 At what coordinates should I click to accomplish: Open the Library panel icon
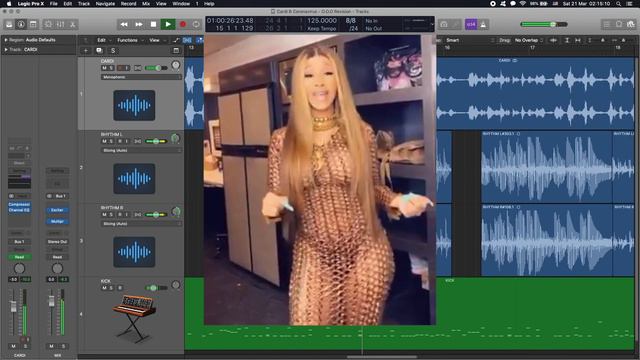coord(9,24)
